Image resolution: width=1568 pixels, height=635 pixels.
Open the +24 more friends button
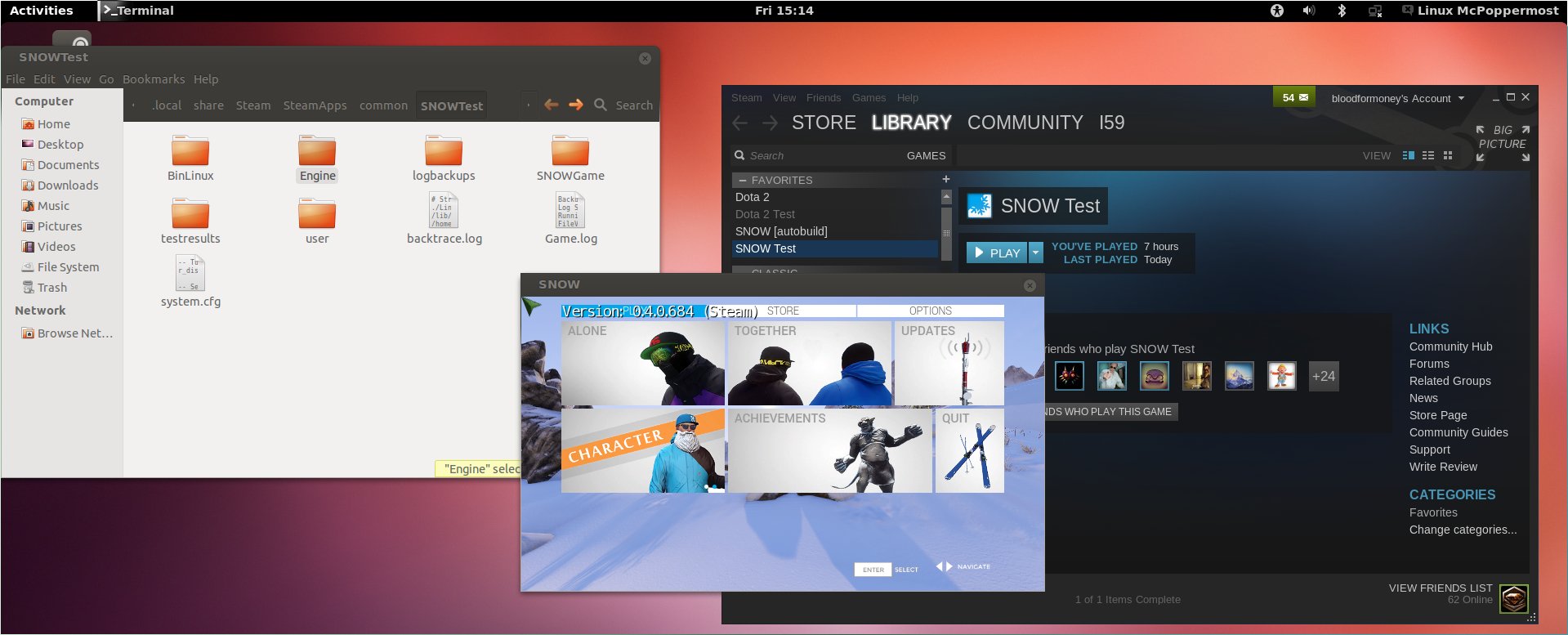pos(1324,376)
